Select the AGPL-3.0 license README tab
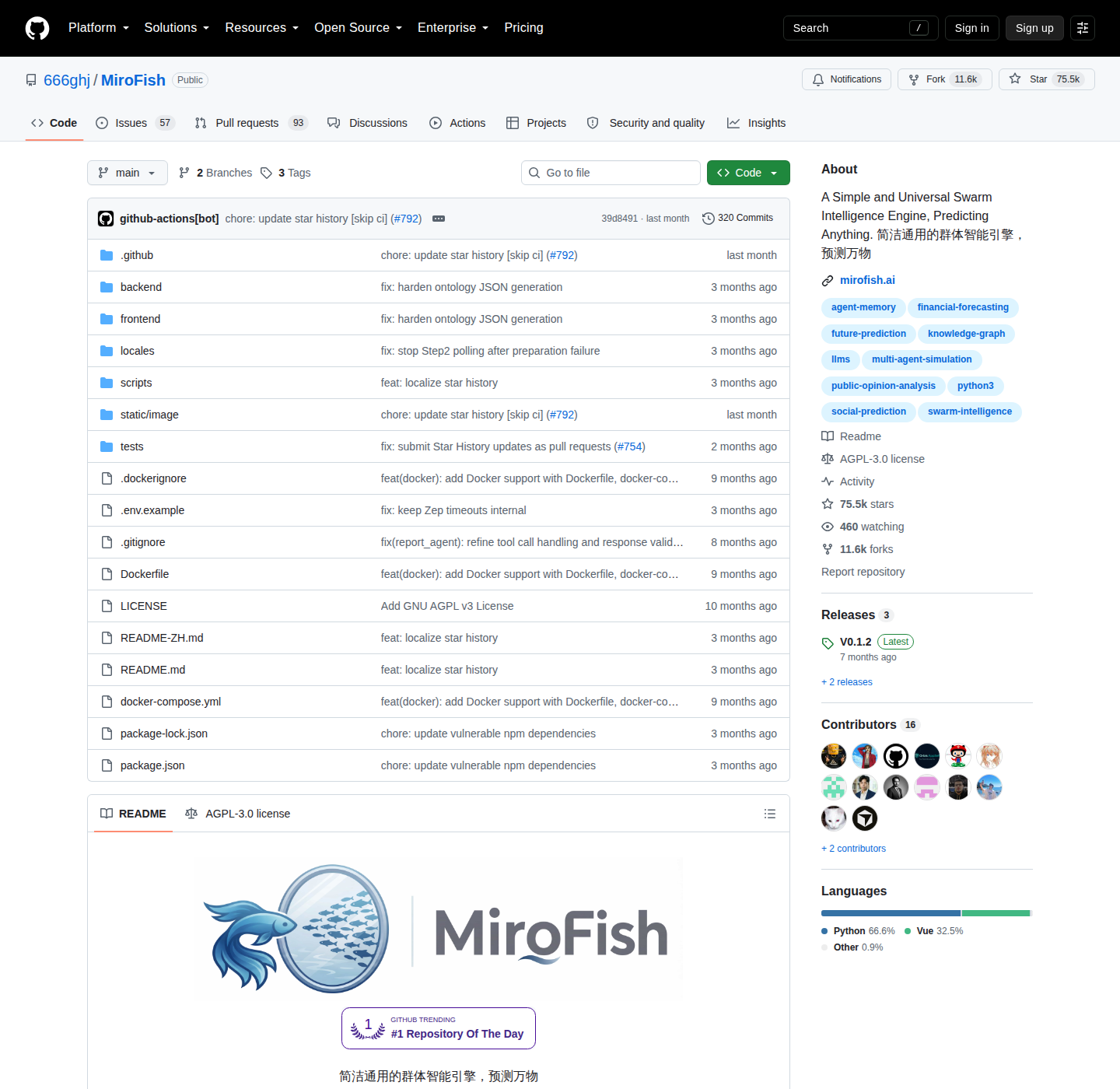Screen dimensions: 1120x1089 [238, 814]
